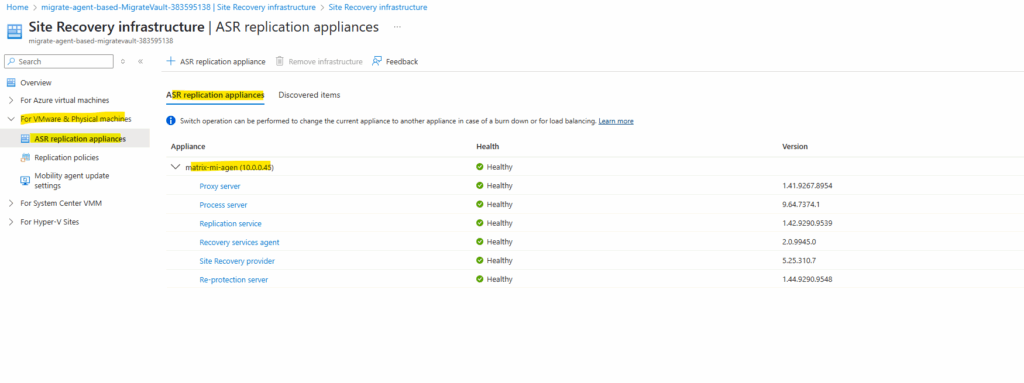Expand For System Center VMM chevron

coord(10,203)
